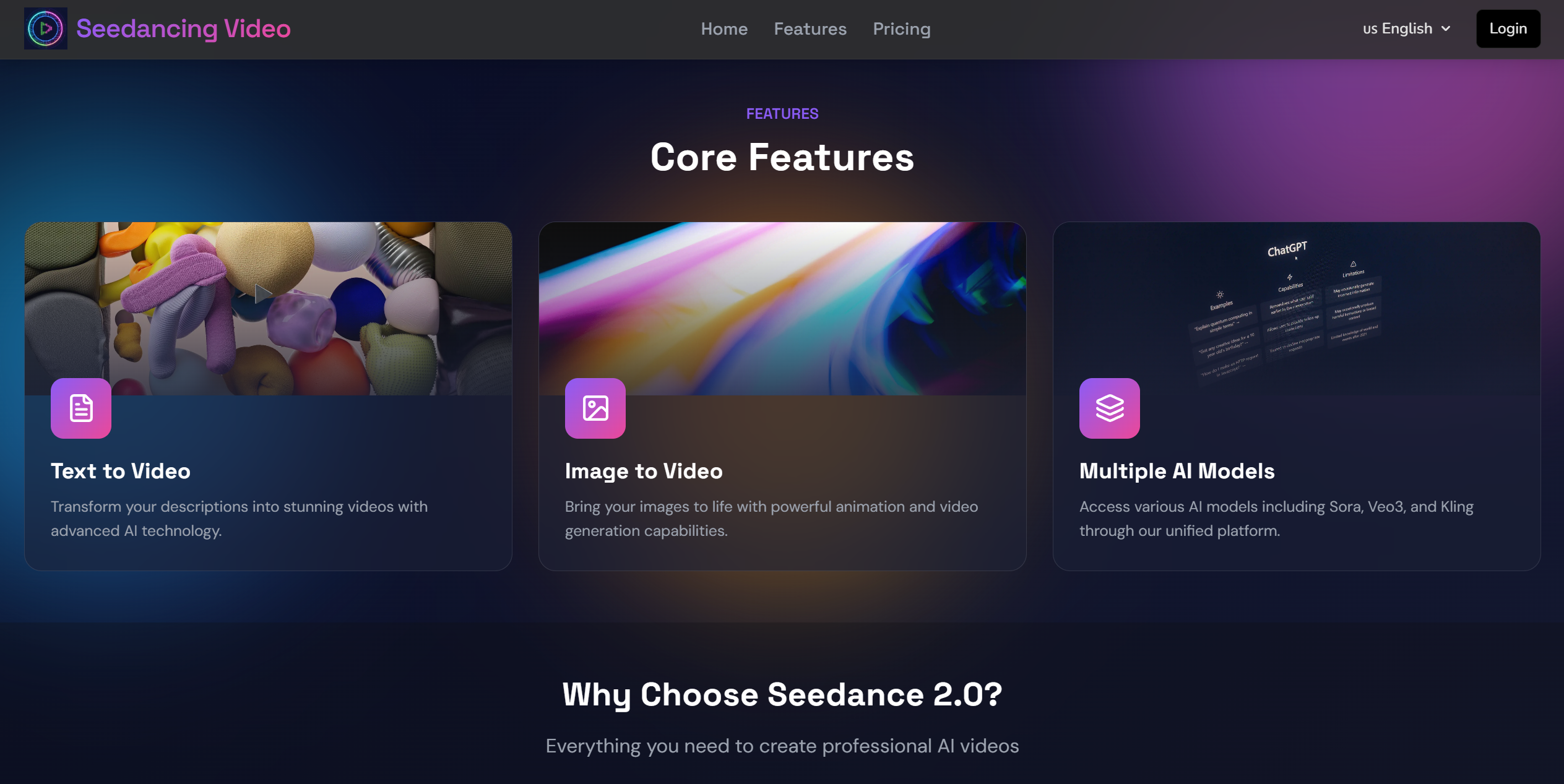Navigate to the Home menu item

[x=724, y=28]
